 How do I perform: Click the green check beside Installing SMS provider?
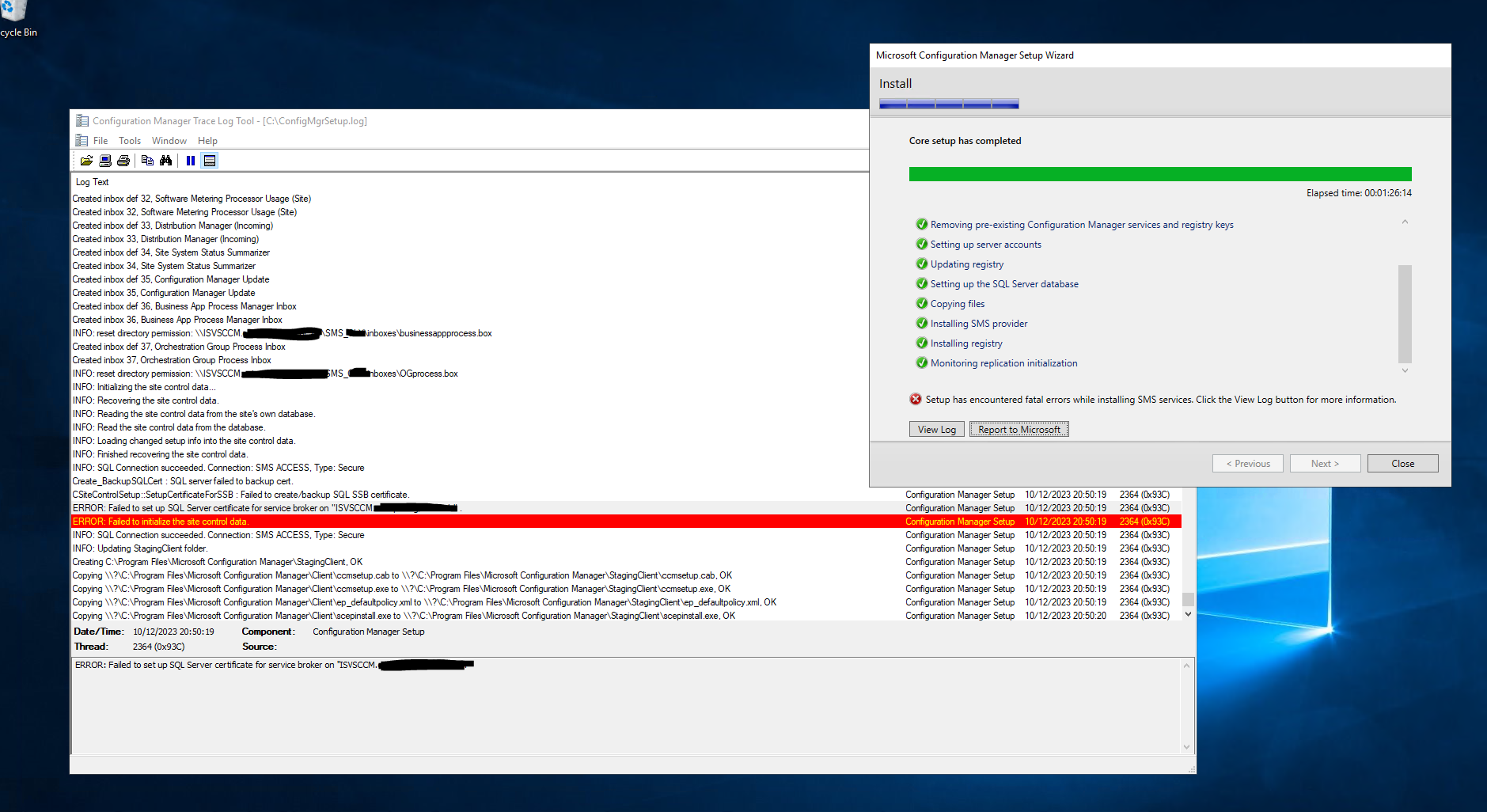pyautogui.click(x=922, y=324)
